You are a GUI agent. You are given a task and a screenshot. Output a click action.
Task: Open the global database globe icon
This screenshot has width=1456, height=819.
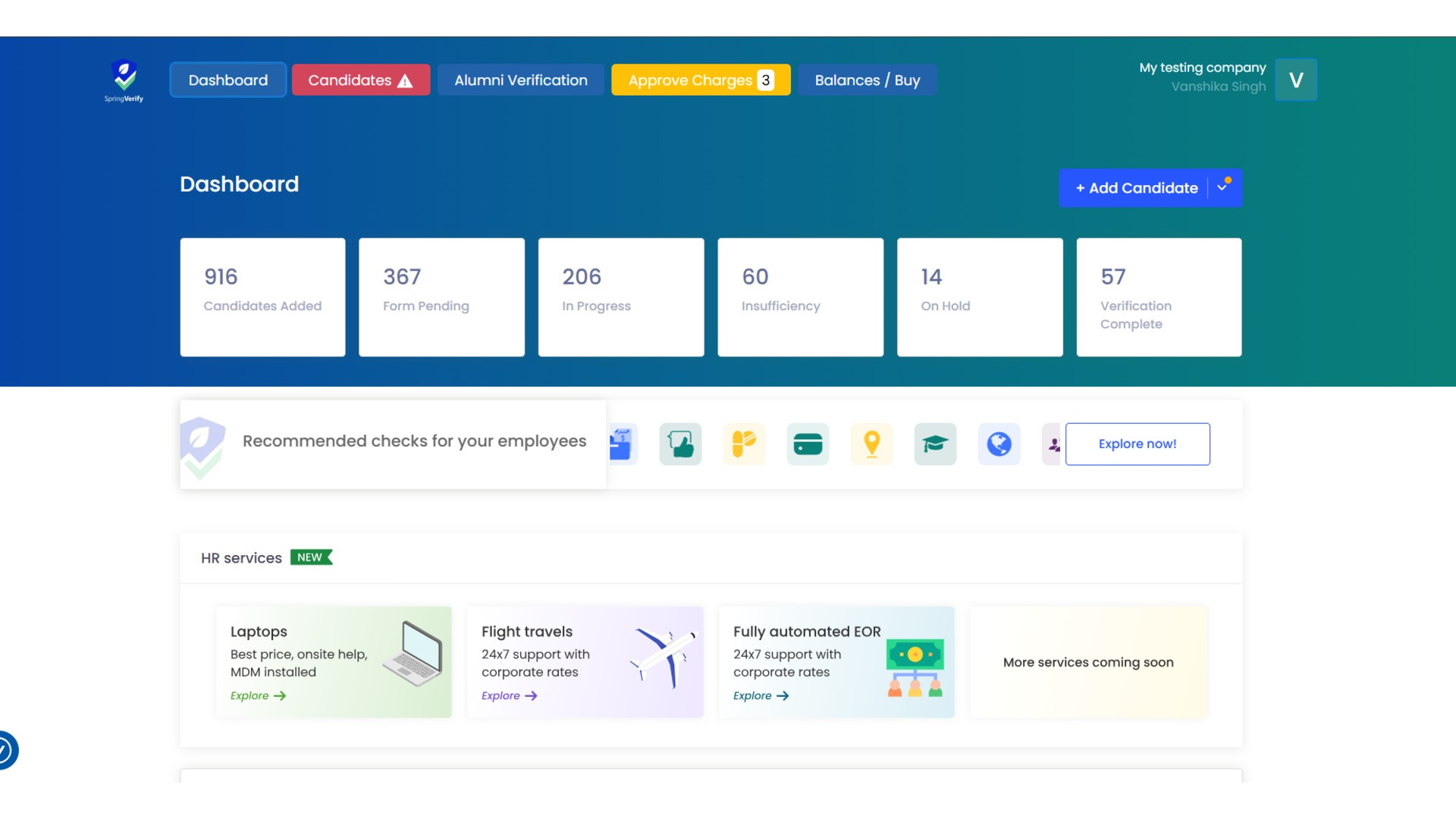point(999,444)
